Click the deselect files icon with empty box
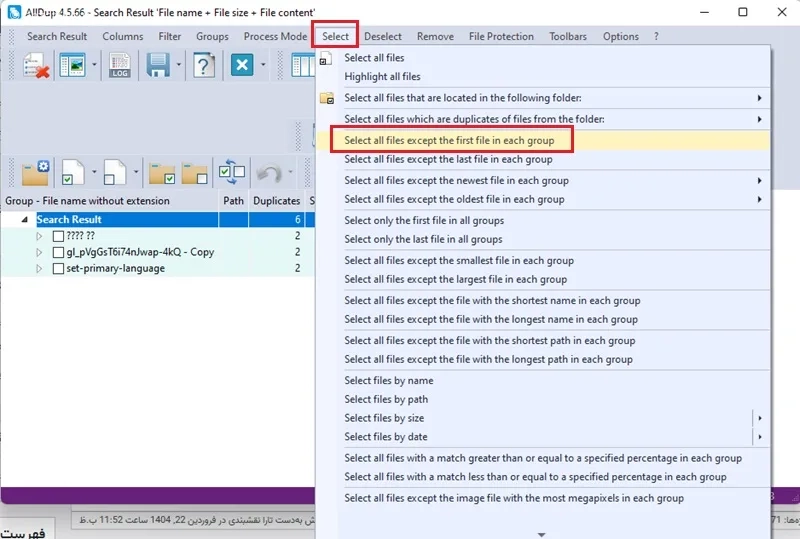800x539 pixels. 115,173
